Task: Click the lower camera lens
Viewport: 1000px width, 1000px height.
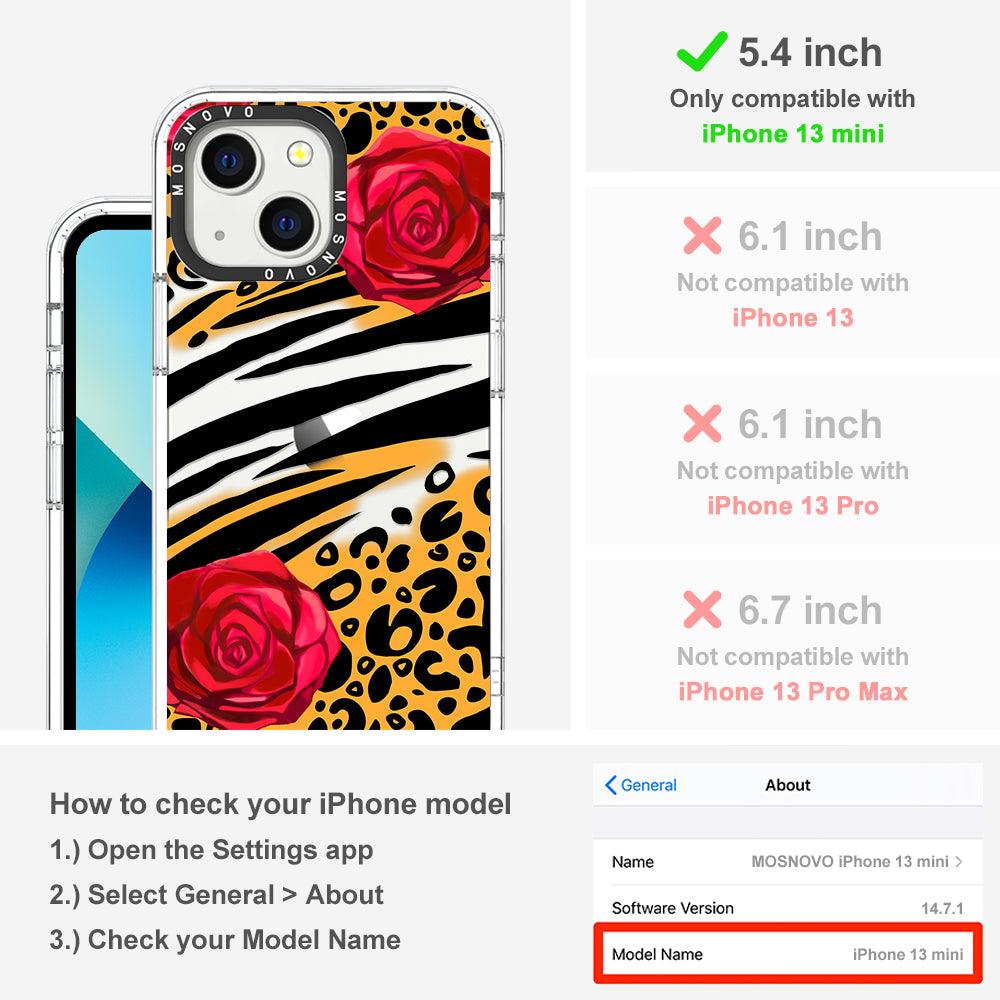Action: (x=286, y=224)
